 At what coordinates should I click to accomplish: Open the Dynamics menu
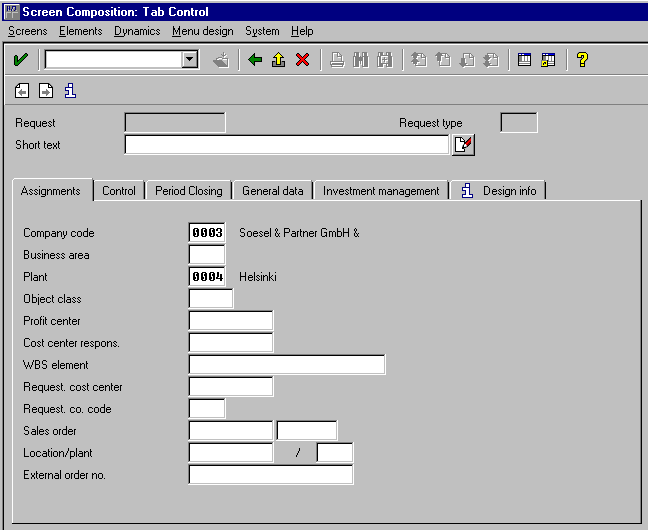point(137,31)
